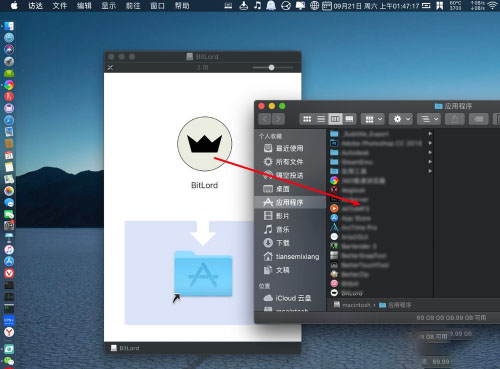Open the gear action dropdown in Finder toolbar
500x369 pixels.
point(401,119)
